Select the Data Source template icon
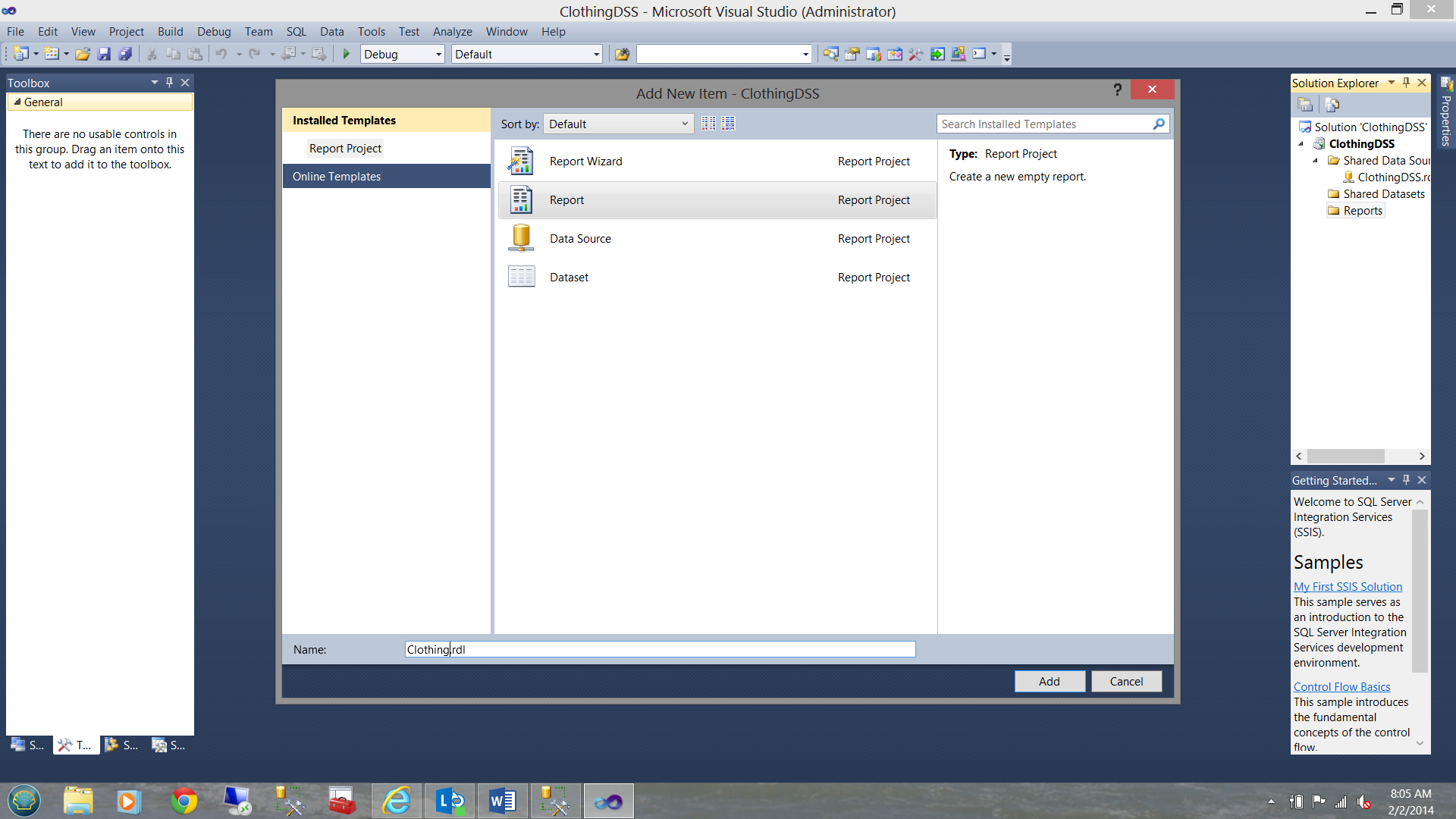The height and width of the screenshot is (819, 1456). tap(521, 238)
